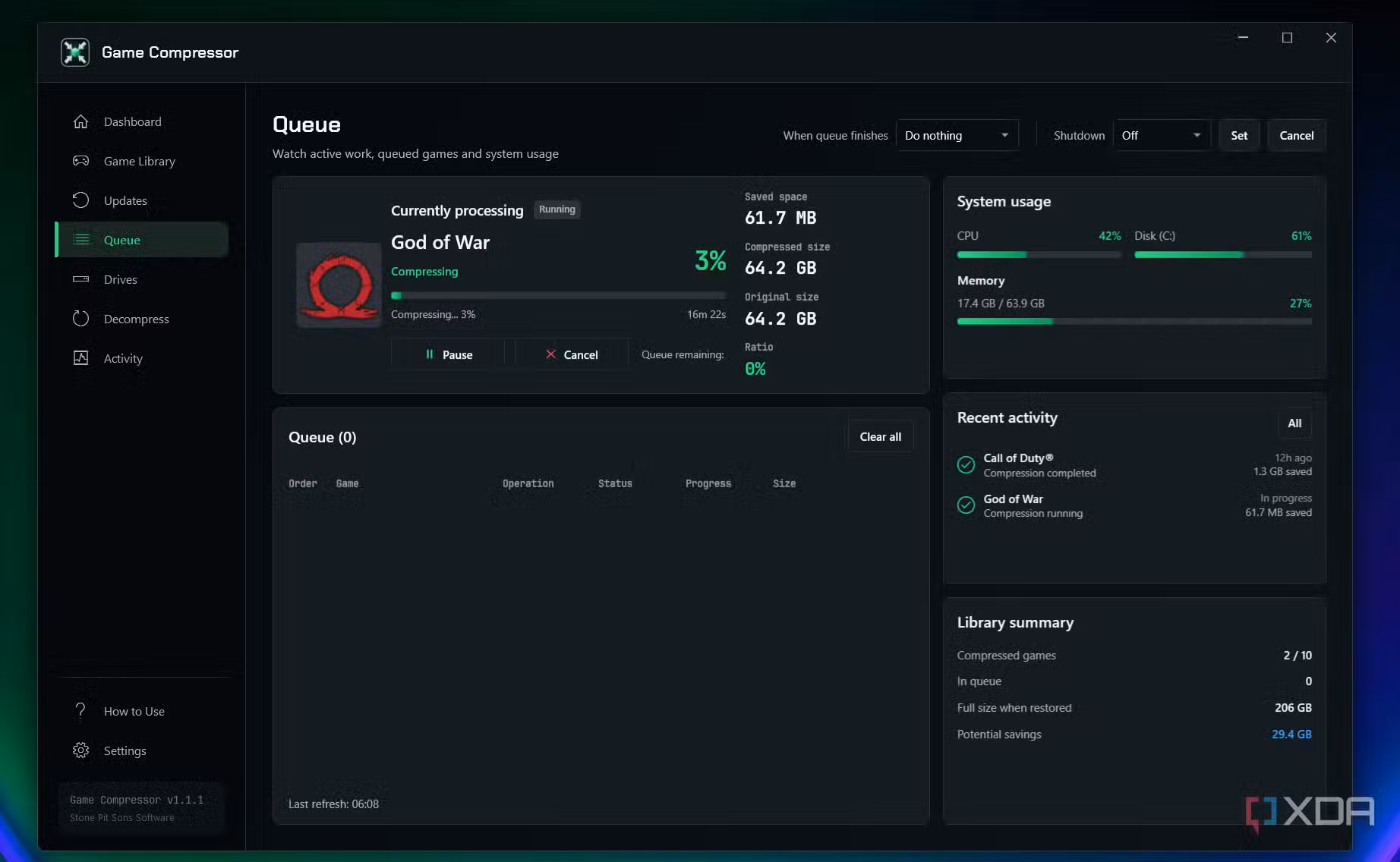Select the Game Library controller icon
The width and height of the screenshot is (1400, 862).
tap(80, 161)
